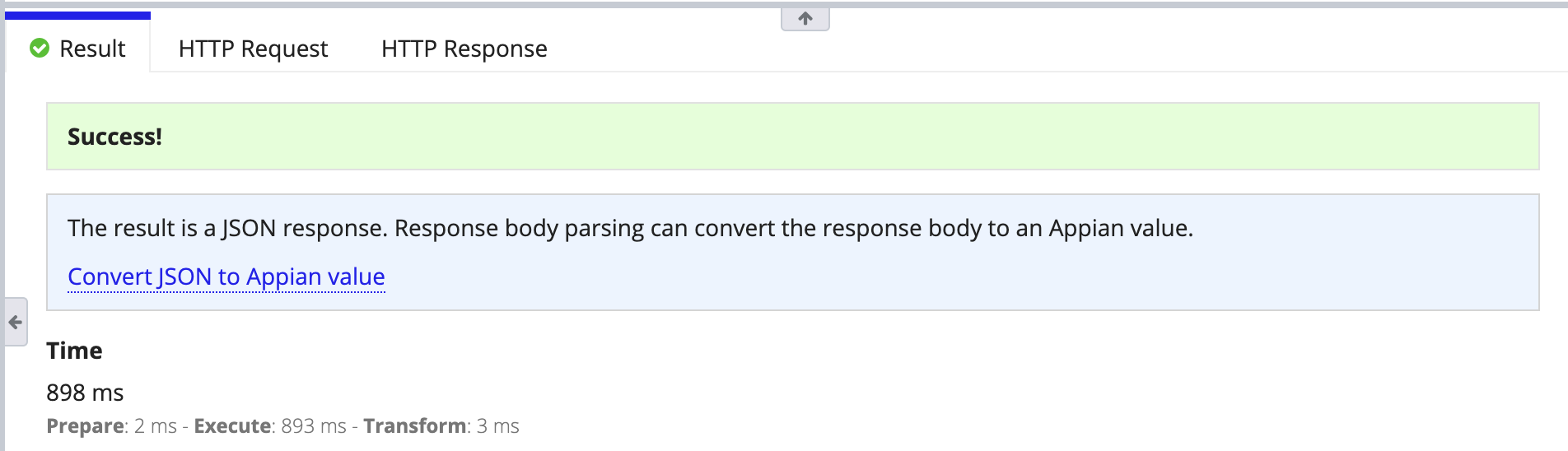Collapse the panel with the up arrow
This screenshot has width=1568, height=451.
805,18
